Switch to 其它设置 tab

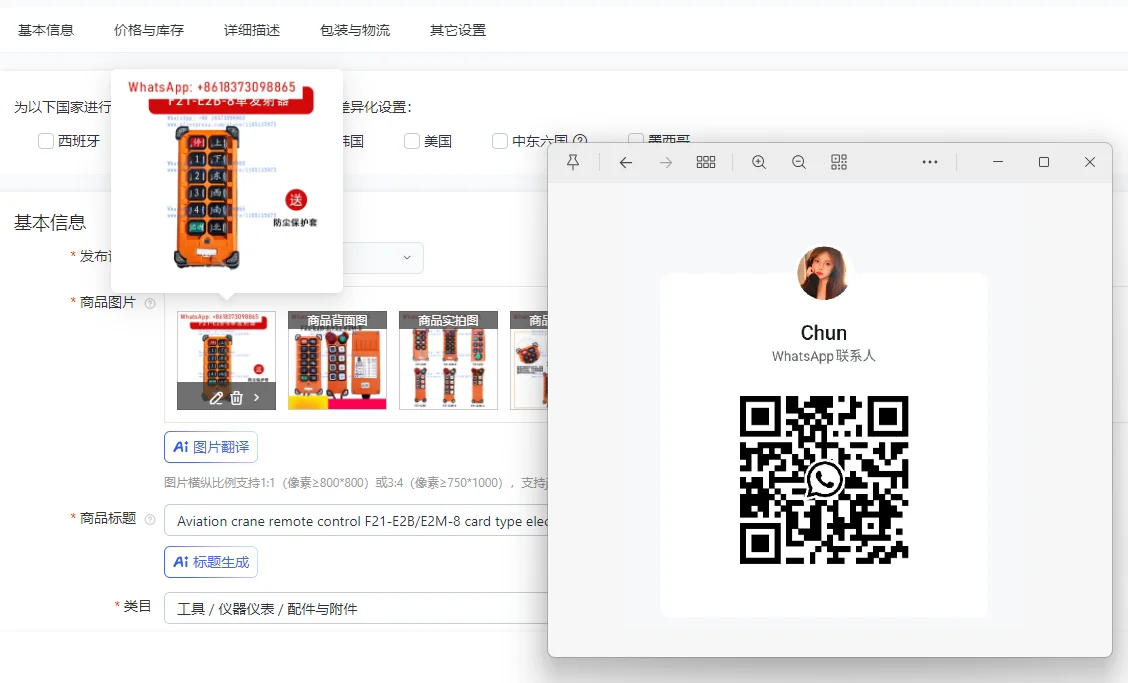[458, 30]
